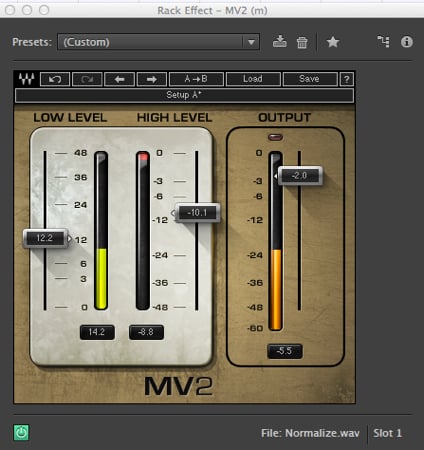Click the LOW LEVEL label
The height and width of the screenshot is (450, 424).
click(70, 118)
